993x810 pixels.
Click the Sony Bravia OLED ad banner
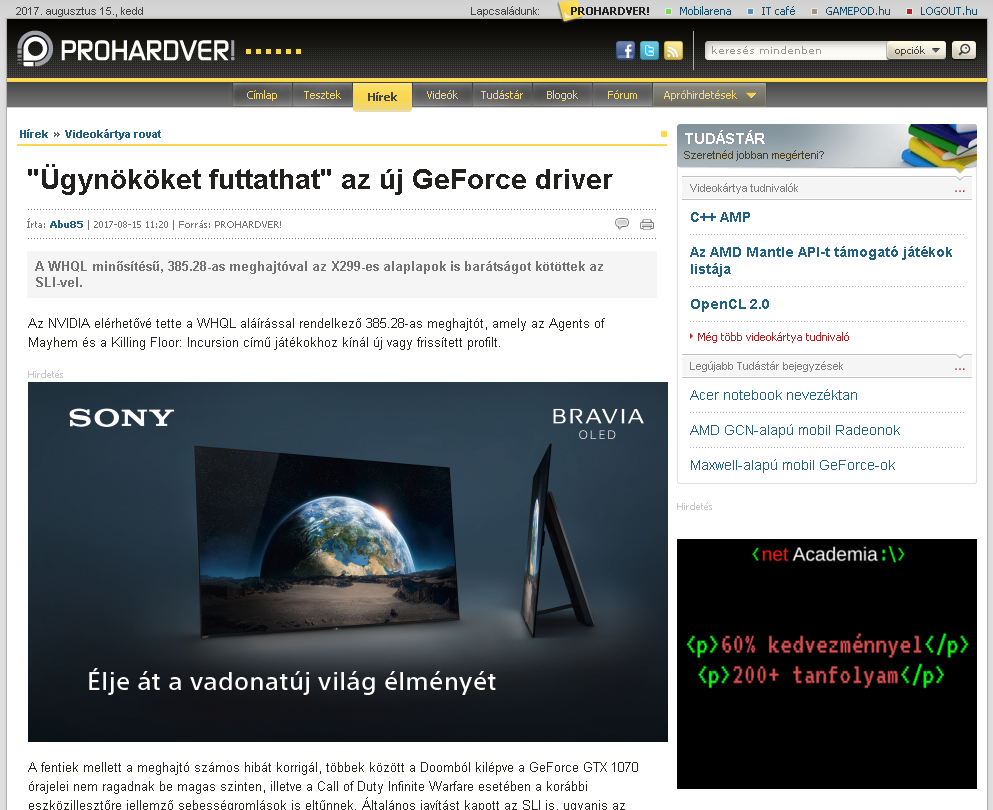click(348, 562)
